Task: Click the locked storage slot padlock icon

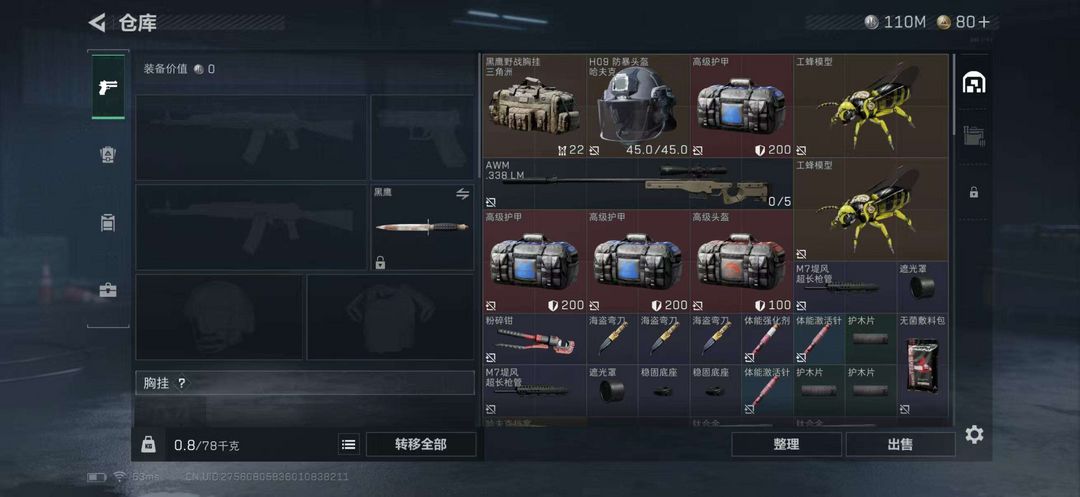Action: pos(973,193)
